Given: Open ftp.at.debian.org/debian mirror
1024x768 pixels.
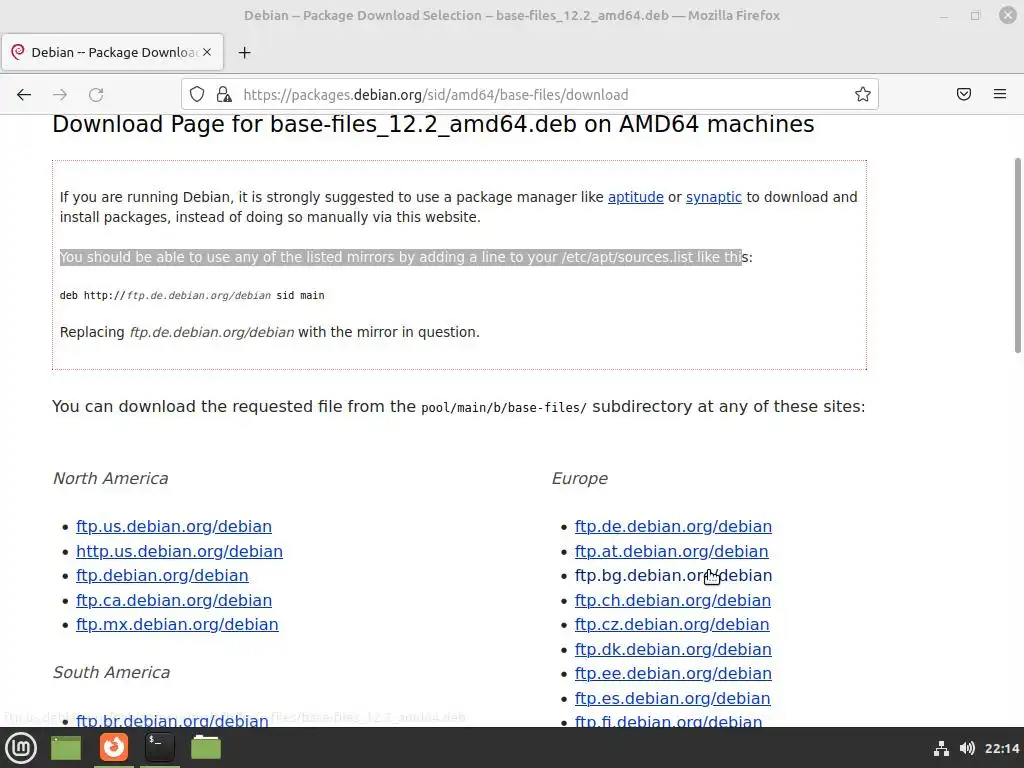Looking at the screenshot, I should click(x=671, y=551).
